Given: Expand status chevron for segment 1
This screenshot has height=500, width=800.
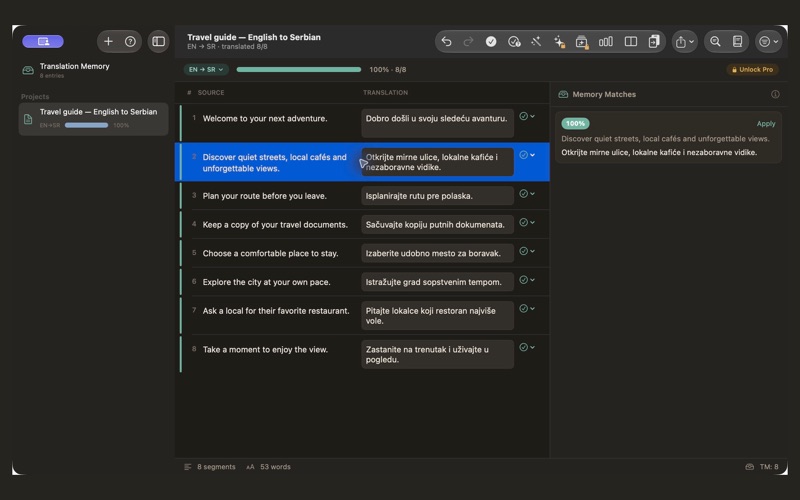Looking at the screenshot, I should pos(533,116).
